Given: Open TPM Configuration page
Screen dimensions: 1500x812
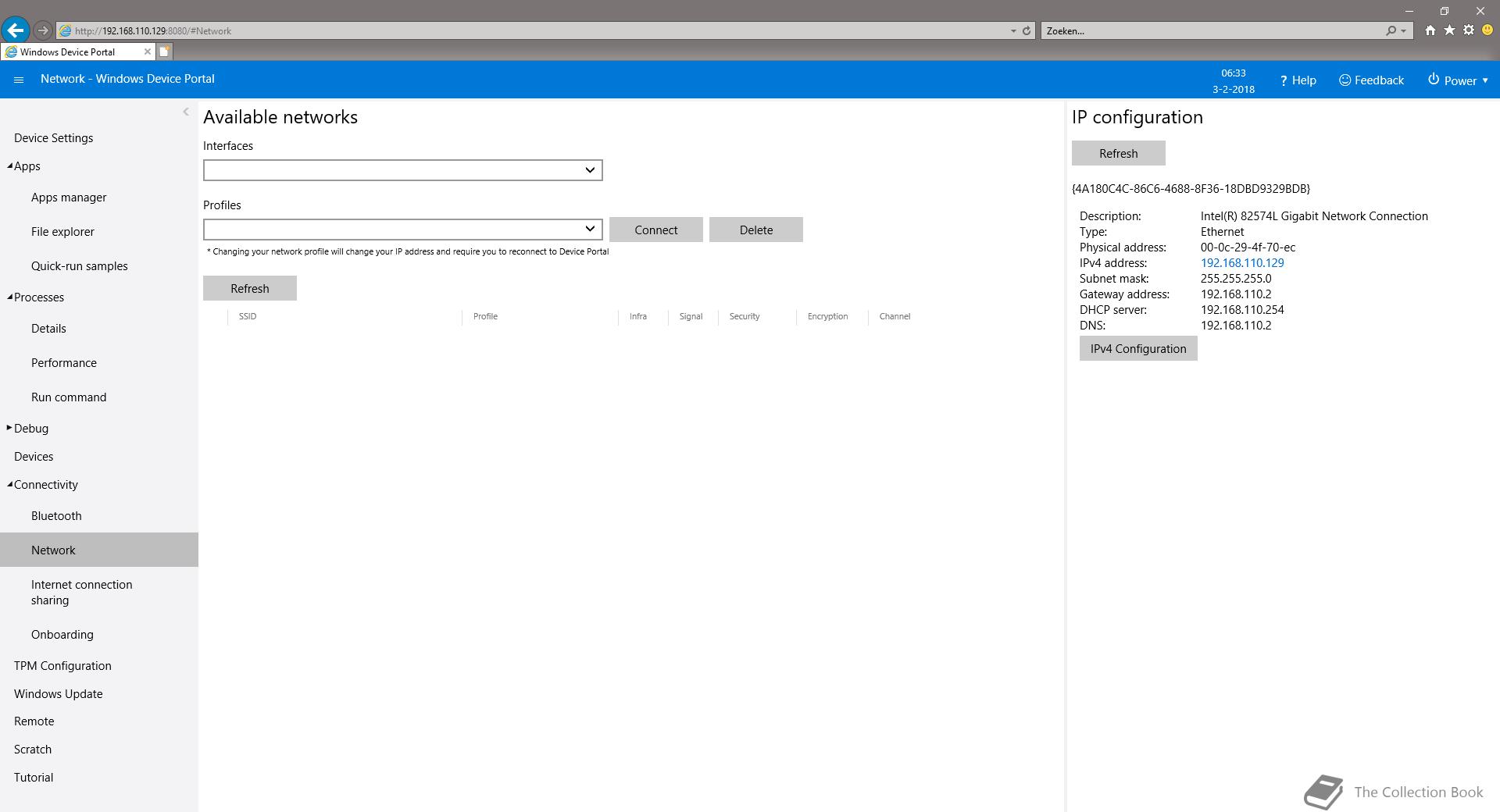Looking at the screenshot, I should (62, 666).
